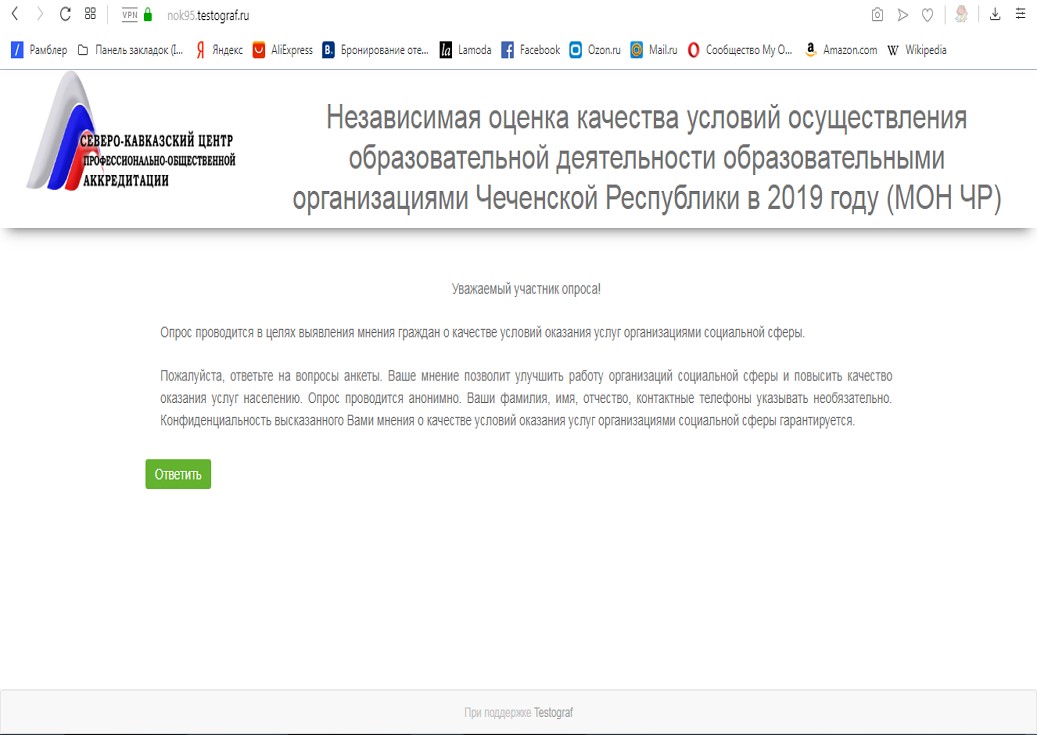This screenshot has height=735, width=1037.
Task: Click the page heading Независимая оценка качества
Action: pyautogui.click(x=647, y=157)
